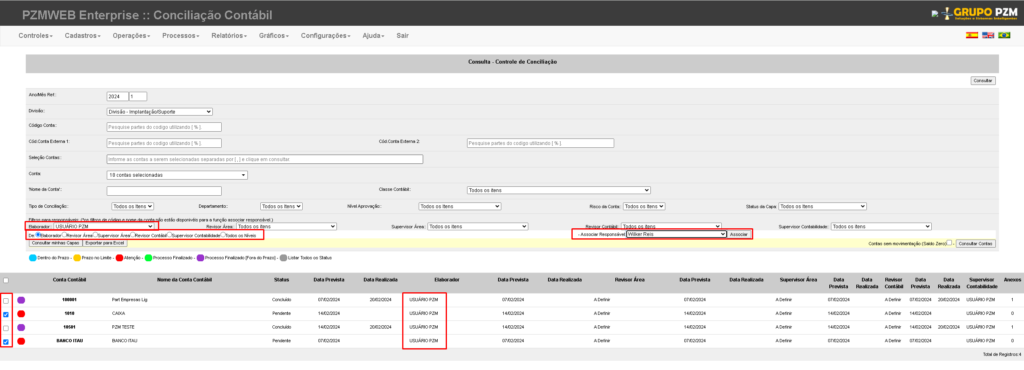The image size is (1024, 370).
Task: Open the Relatórios menu
Action: 230,35
